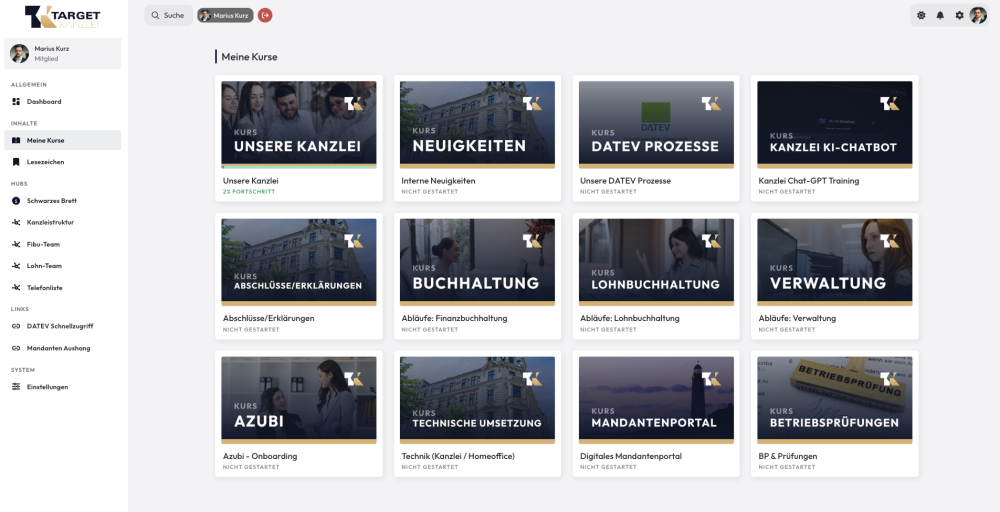This screenshot has height=512, width=1000.
Task: Select Meine Kurse in sidebar
Action: (x=45, y=140)
